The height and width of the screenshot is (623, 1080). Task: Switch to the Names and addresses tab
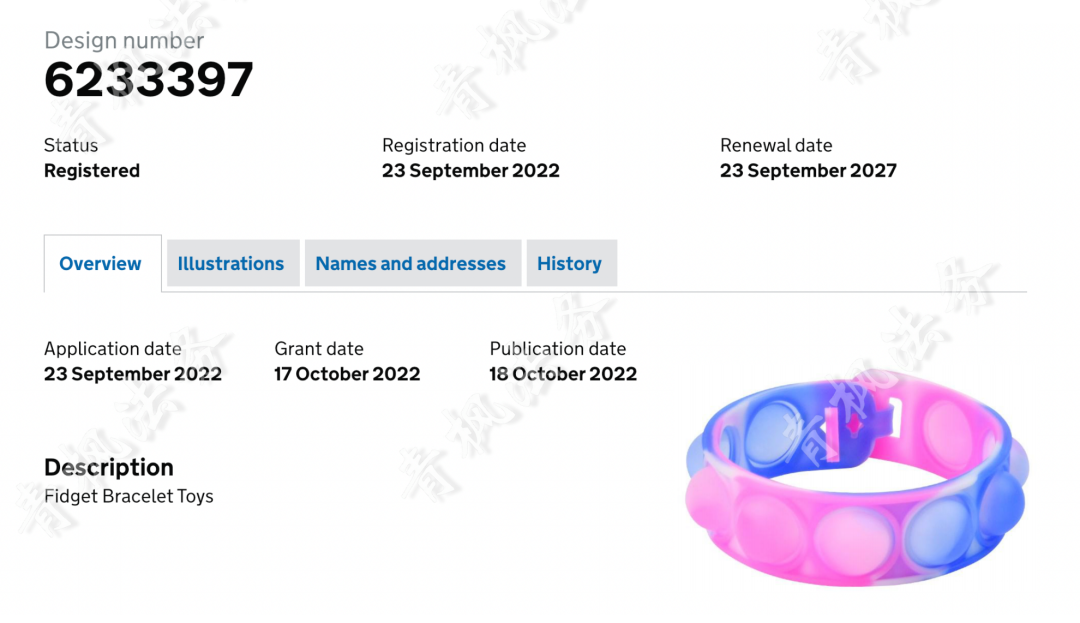pyautogui.click(x=413, y=263)
